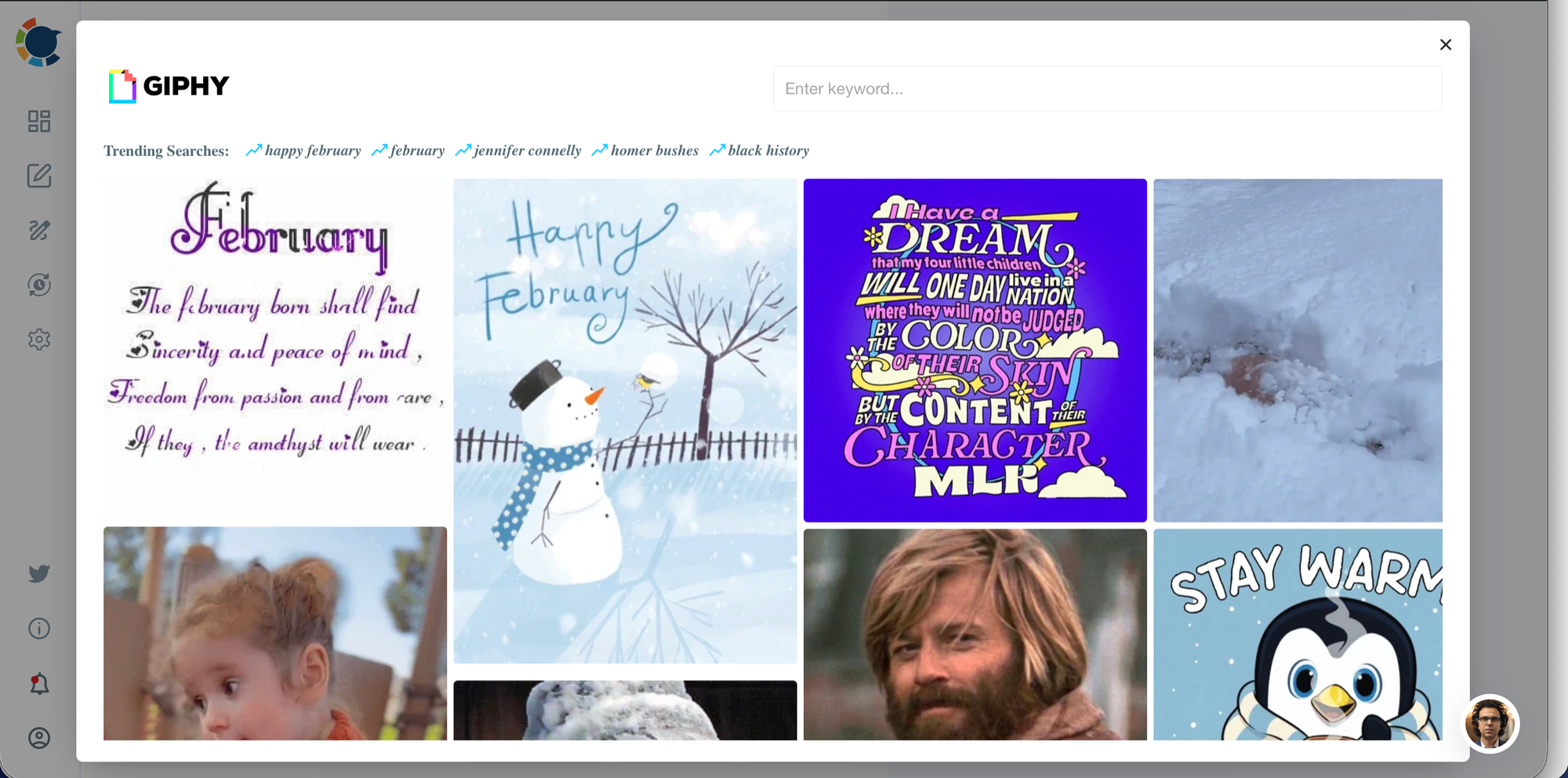Screen dimensions: 1568x778
Task: Click the dashboard grid icon in sidebar
Action: click(x=39, y=121)
